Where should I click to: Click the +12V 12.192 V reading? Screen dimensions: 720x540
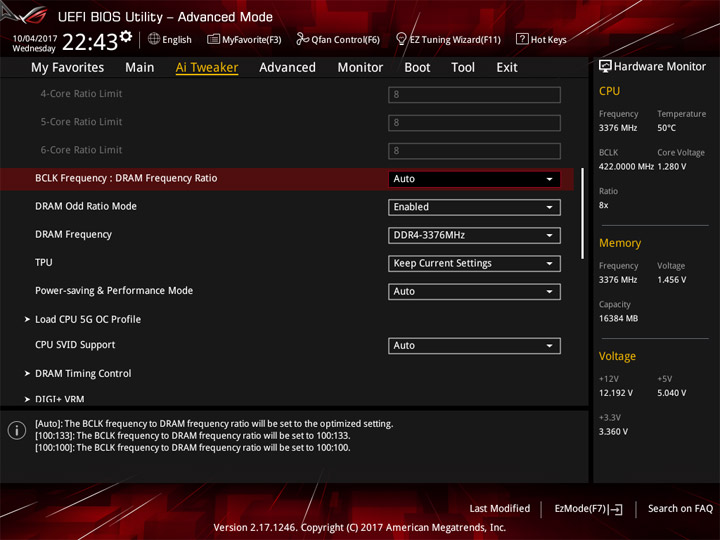[616, 393]
